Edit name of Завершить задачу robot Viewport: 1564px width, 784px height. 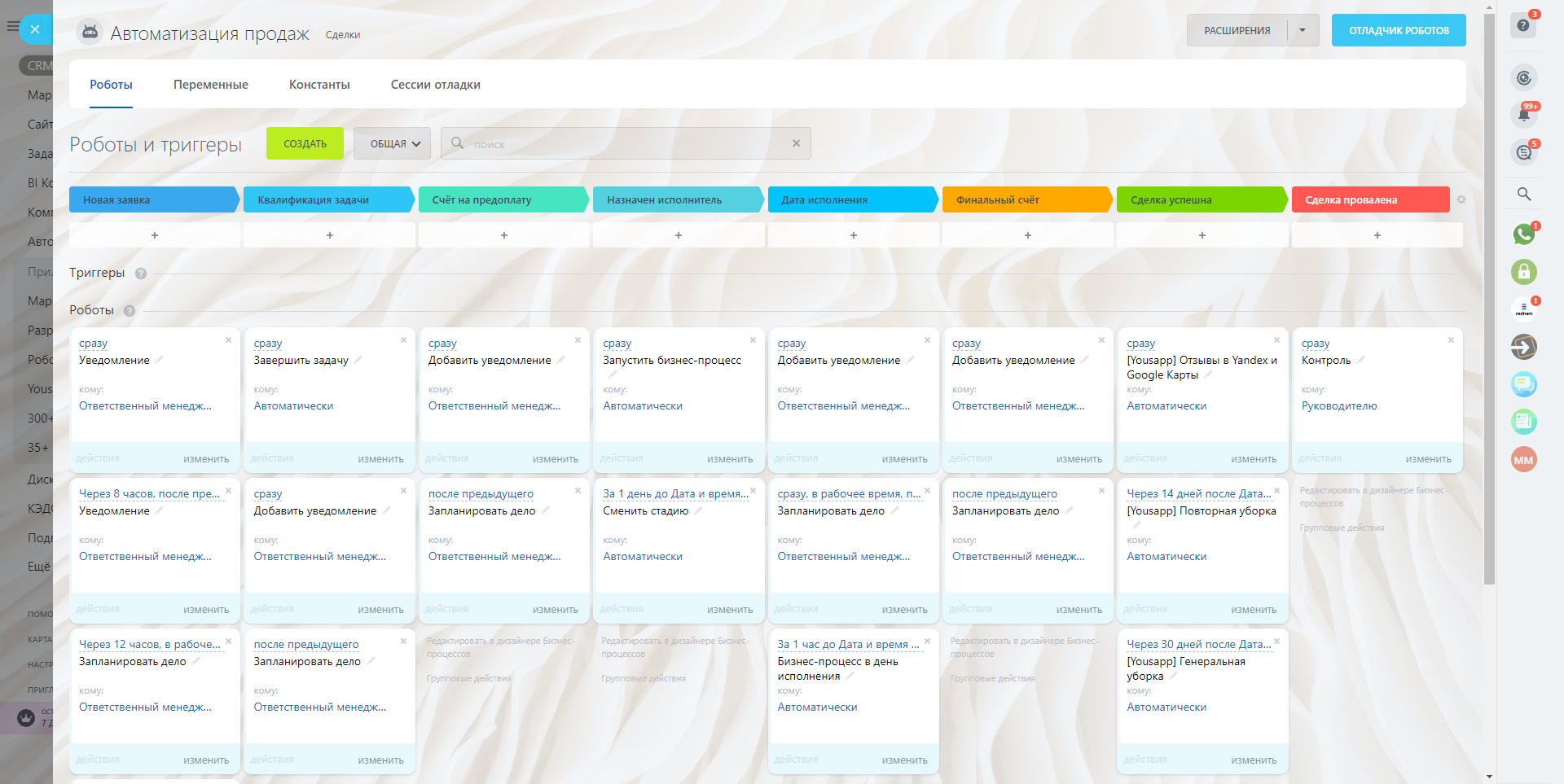(x=358, y=360)
